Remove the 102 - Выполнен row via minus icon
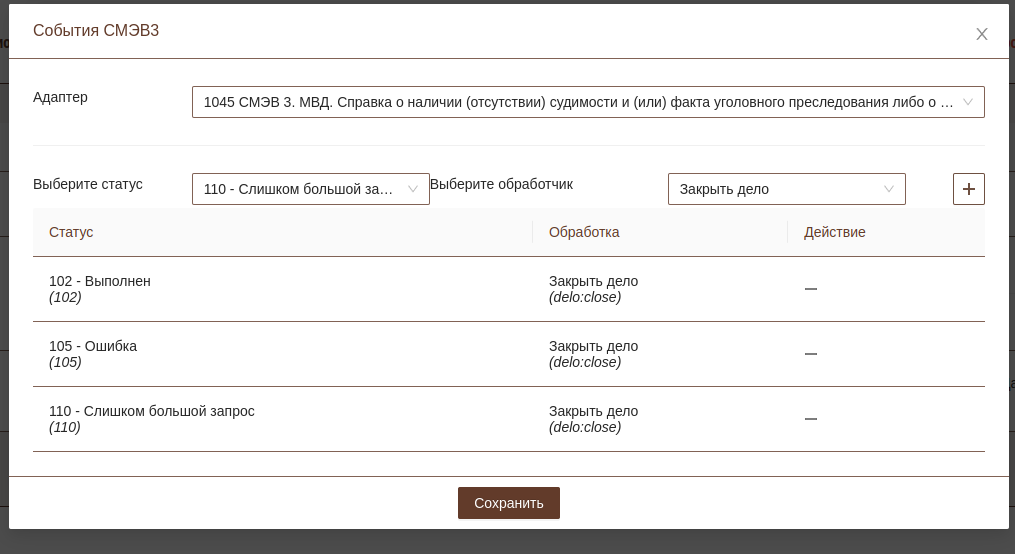 (811, 289)
